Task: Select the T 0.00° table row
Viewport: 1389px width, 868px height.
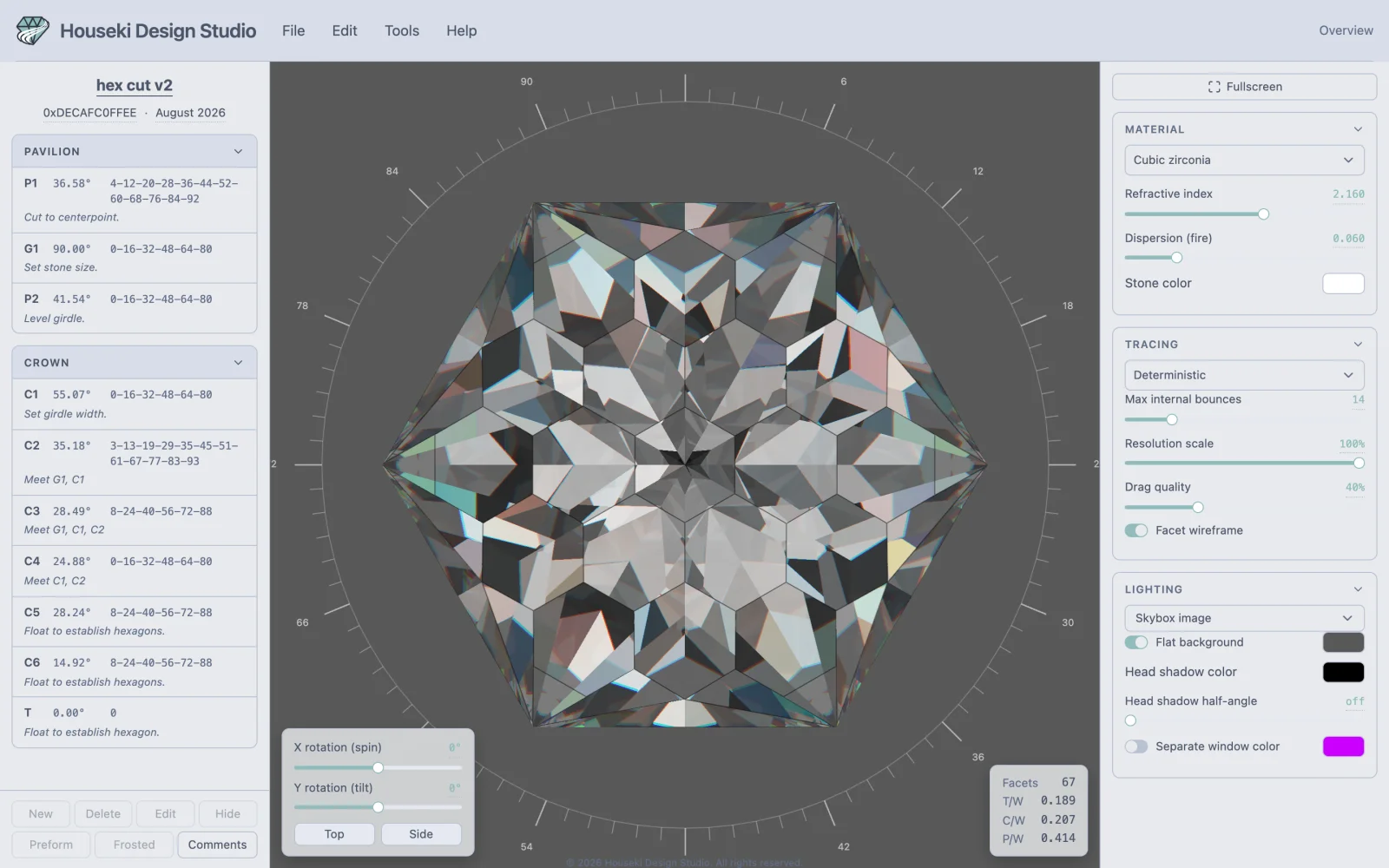Action: [135, 721]
